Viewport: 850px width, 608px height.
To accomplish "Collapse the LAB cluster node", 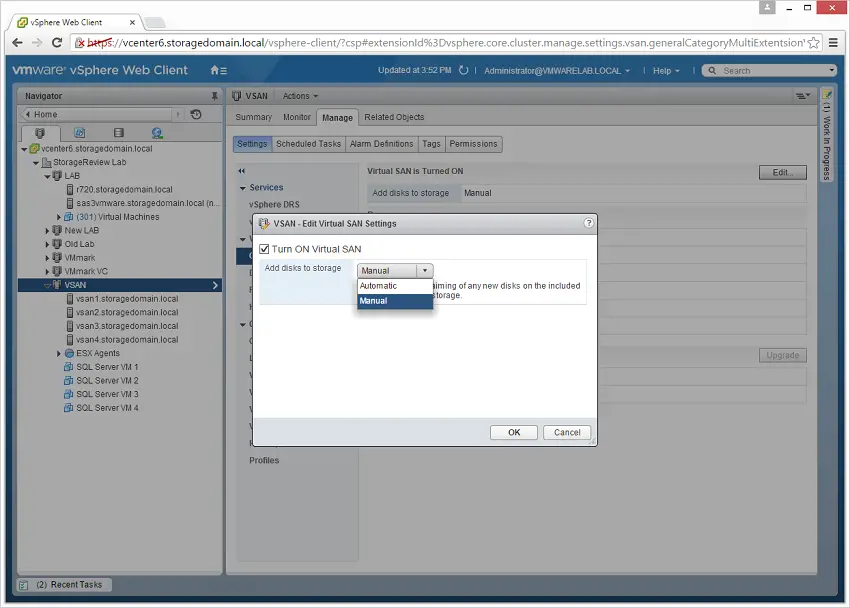I will tap(47, 176).
